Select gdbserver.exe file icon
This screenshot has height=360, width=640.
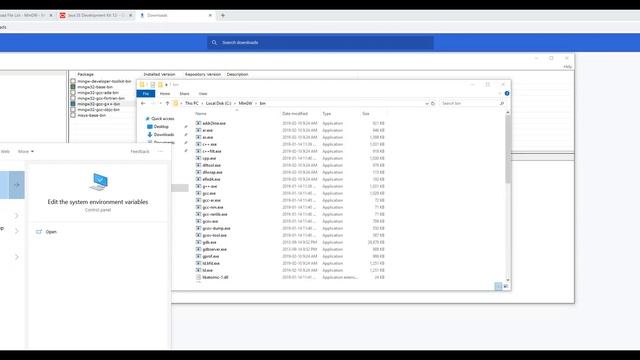[198, 249]
